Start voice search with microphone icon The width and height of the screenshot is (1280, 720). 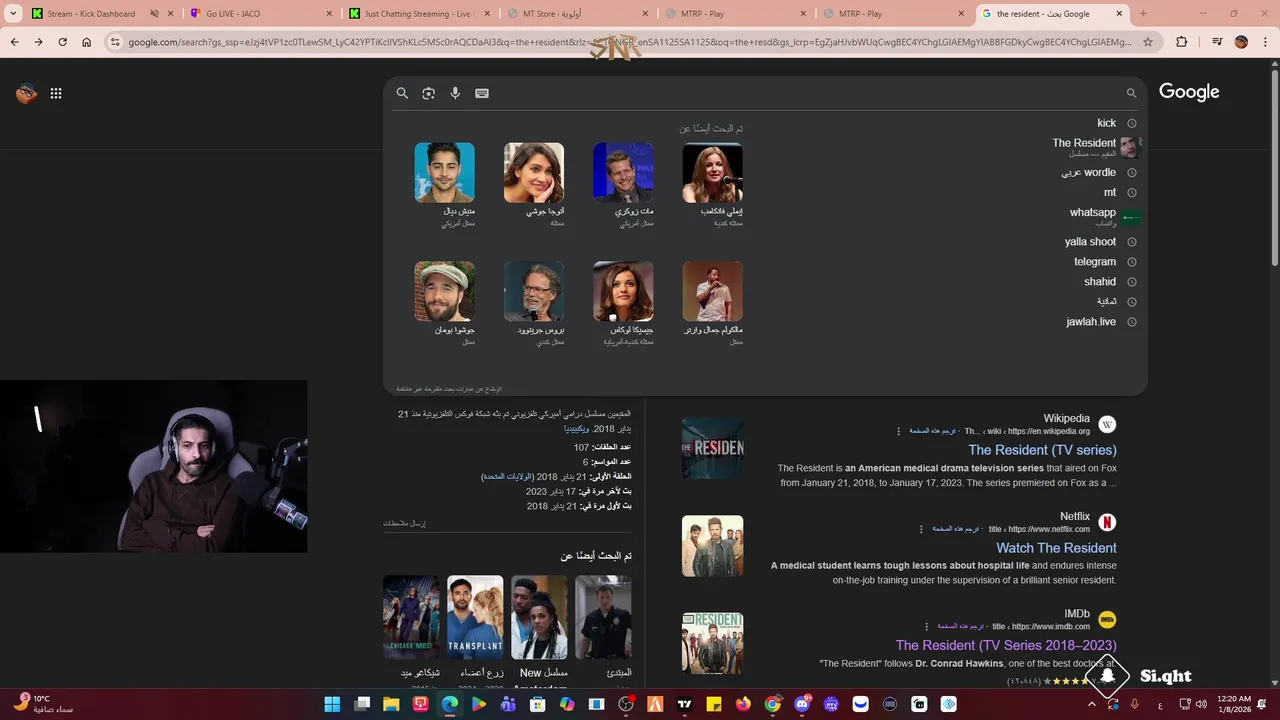tap(455, 93)
